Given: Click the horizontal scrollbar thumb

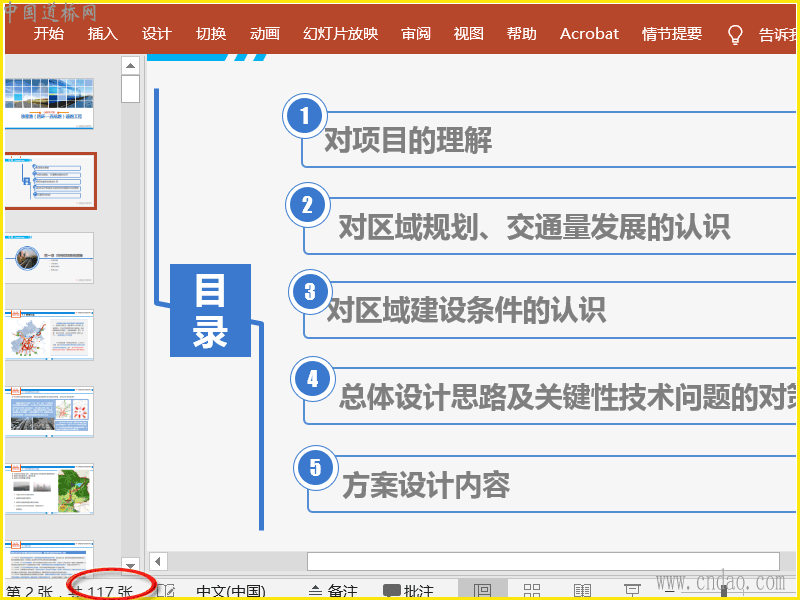Looking at the screenshot, I should (x=543, y=562).
